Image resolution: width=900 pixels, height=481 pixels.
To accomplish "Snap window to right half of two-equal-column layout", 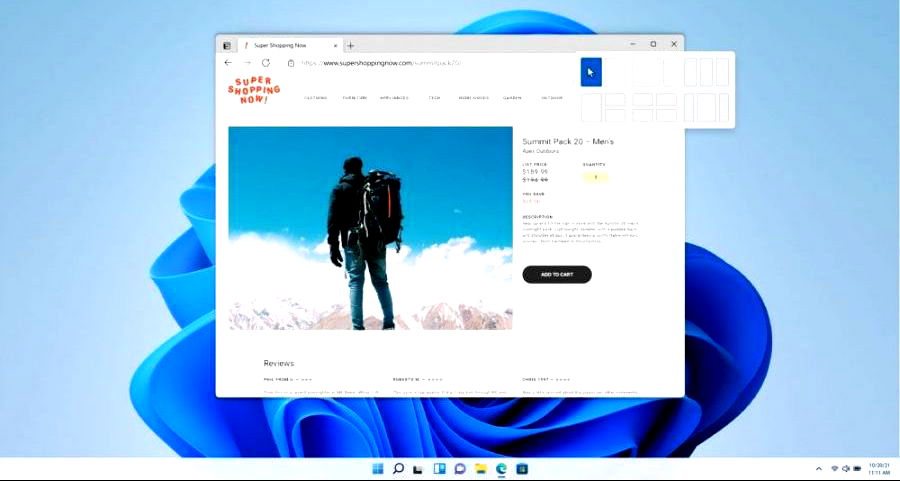I will (615, 72).
